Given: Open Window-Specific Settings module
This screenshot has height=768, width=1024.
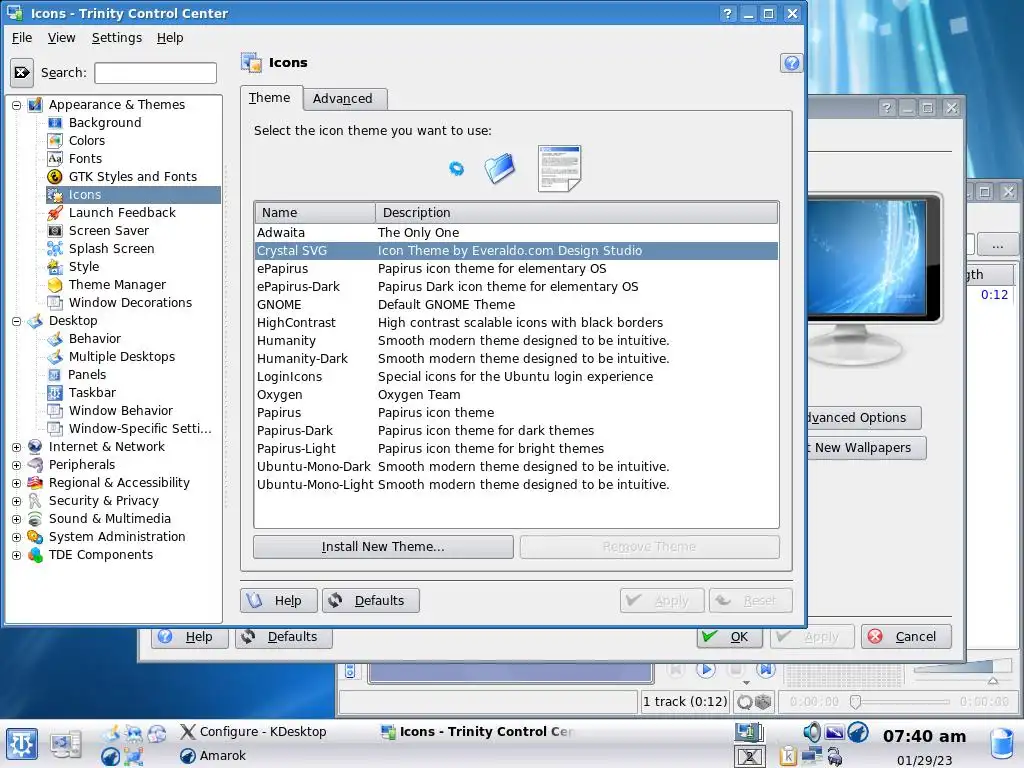Looking at the screenshot, I should (140, 428).
